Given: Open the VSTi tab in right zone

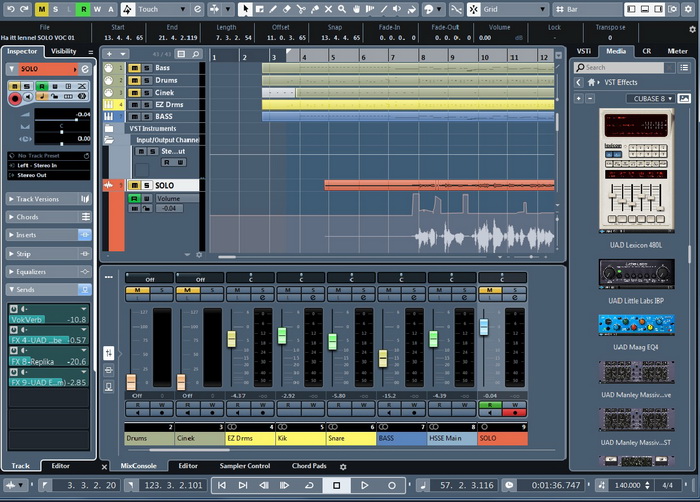Looking at the screenshot, I should click(x=584, y=51).
